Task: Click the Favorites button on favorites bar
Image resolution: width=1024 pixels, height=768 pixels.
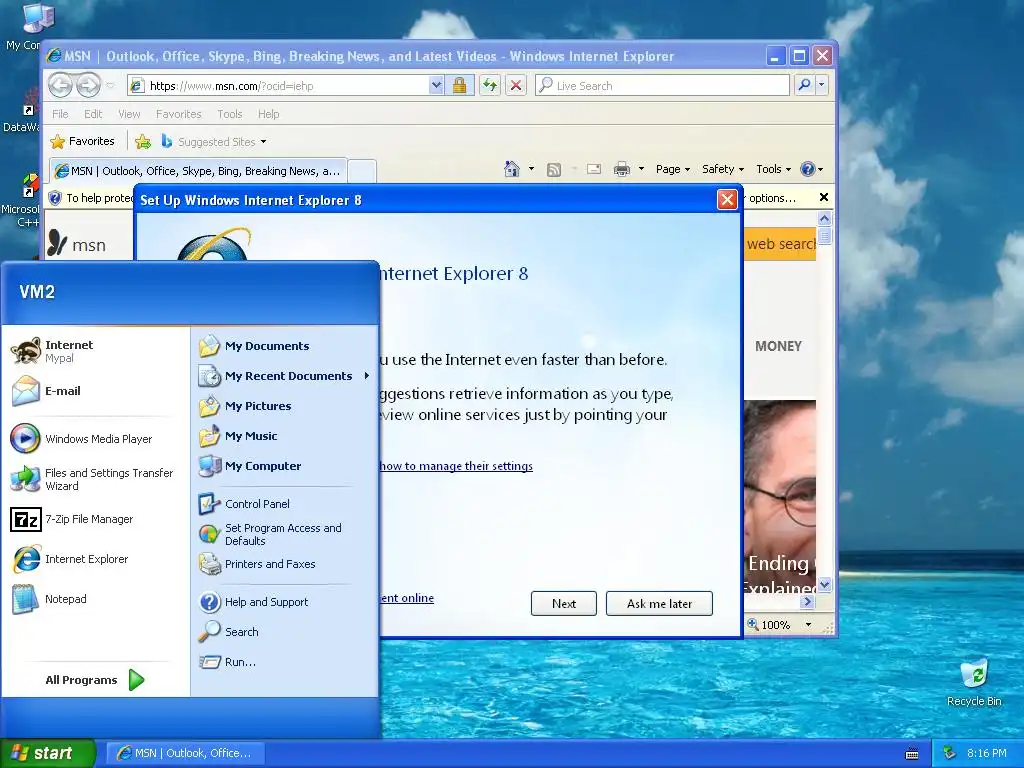Action: (x=82, y=141)
